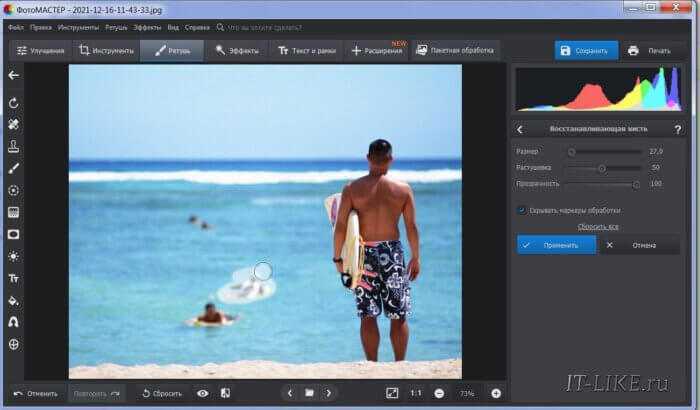
Task: Click the Растушевка slider handle
Action: tap(602, 168)
